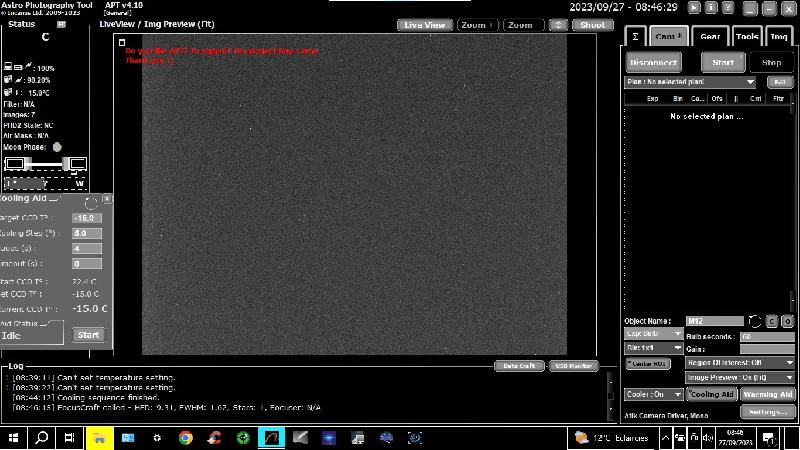Close the Cooling Aid panel

point(107,198)
